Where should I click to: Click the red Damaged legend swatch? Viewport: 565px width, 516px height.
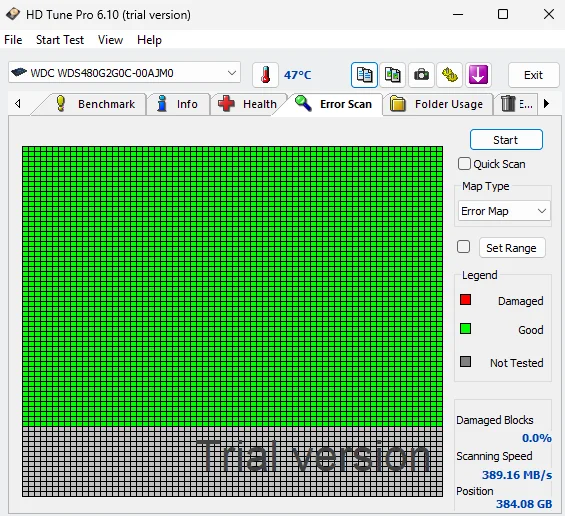click(465, 299)
